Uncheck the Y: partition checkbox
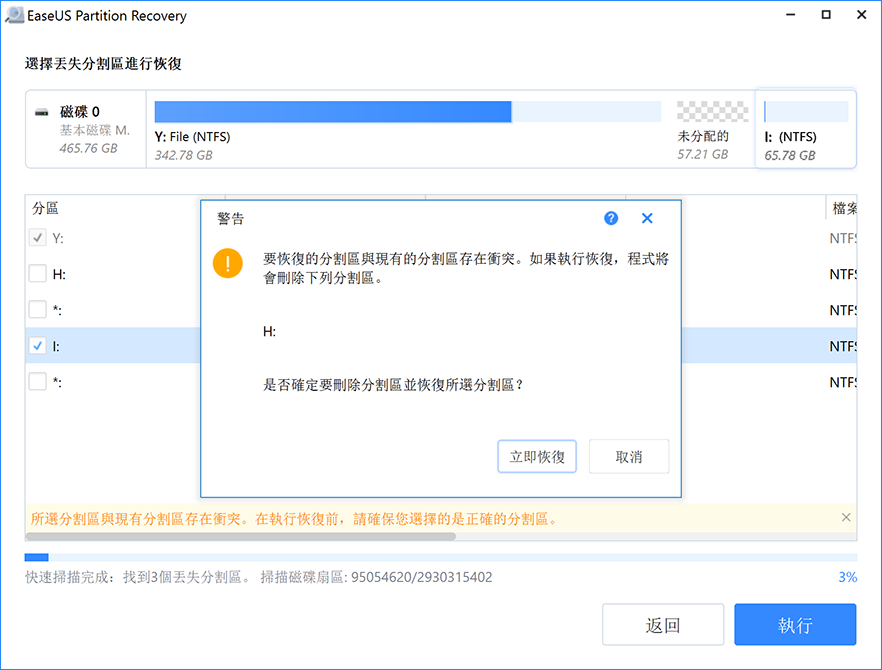This screenshot has height=670, width=882. coord(37,238)
